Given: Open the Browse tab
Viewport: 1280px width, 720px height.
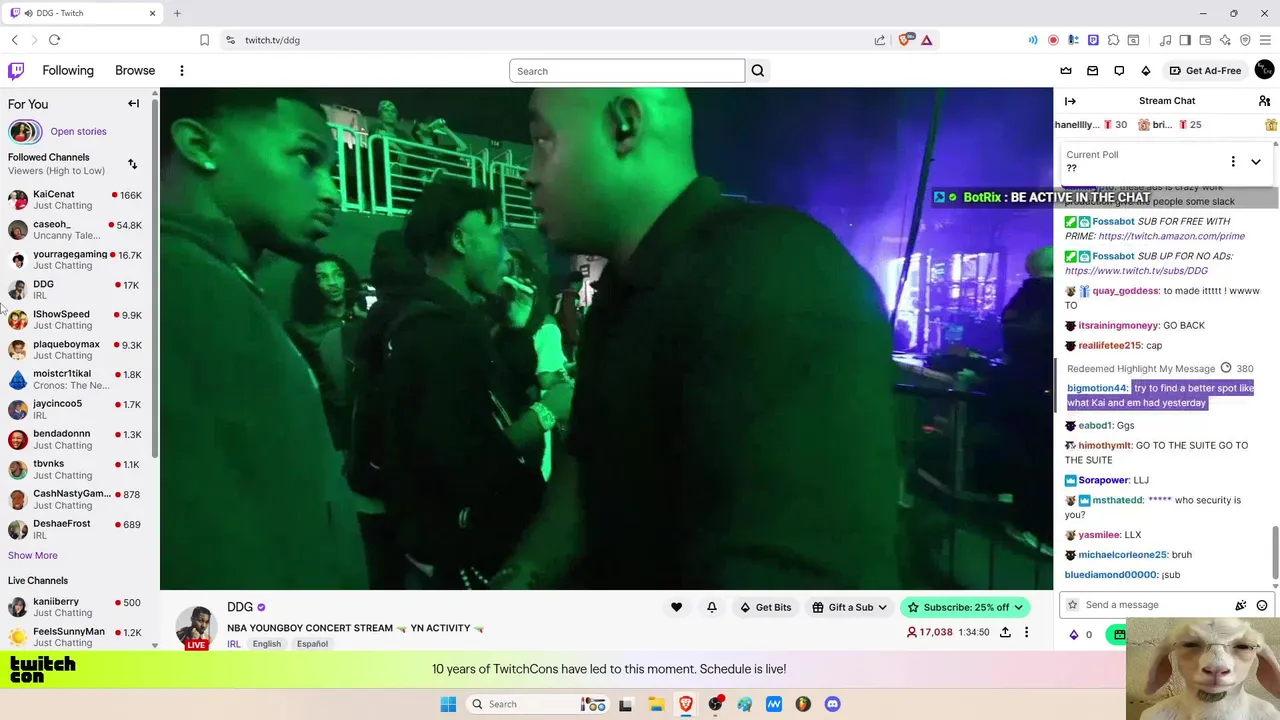Looking at the screenshot, I should point(135,71).
